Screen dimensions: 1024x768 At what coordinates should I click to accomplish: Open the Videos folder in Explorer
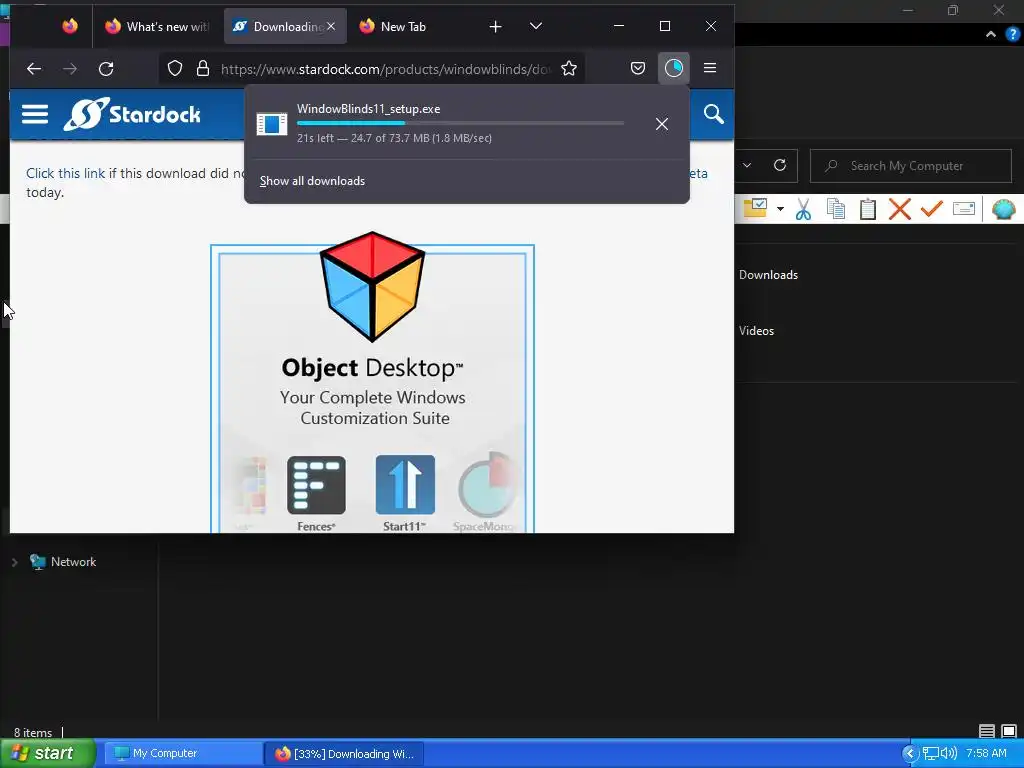click(x=756, y=330)
